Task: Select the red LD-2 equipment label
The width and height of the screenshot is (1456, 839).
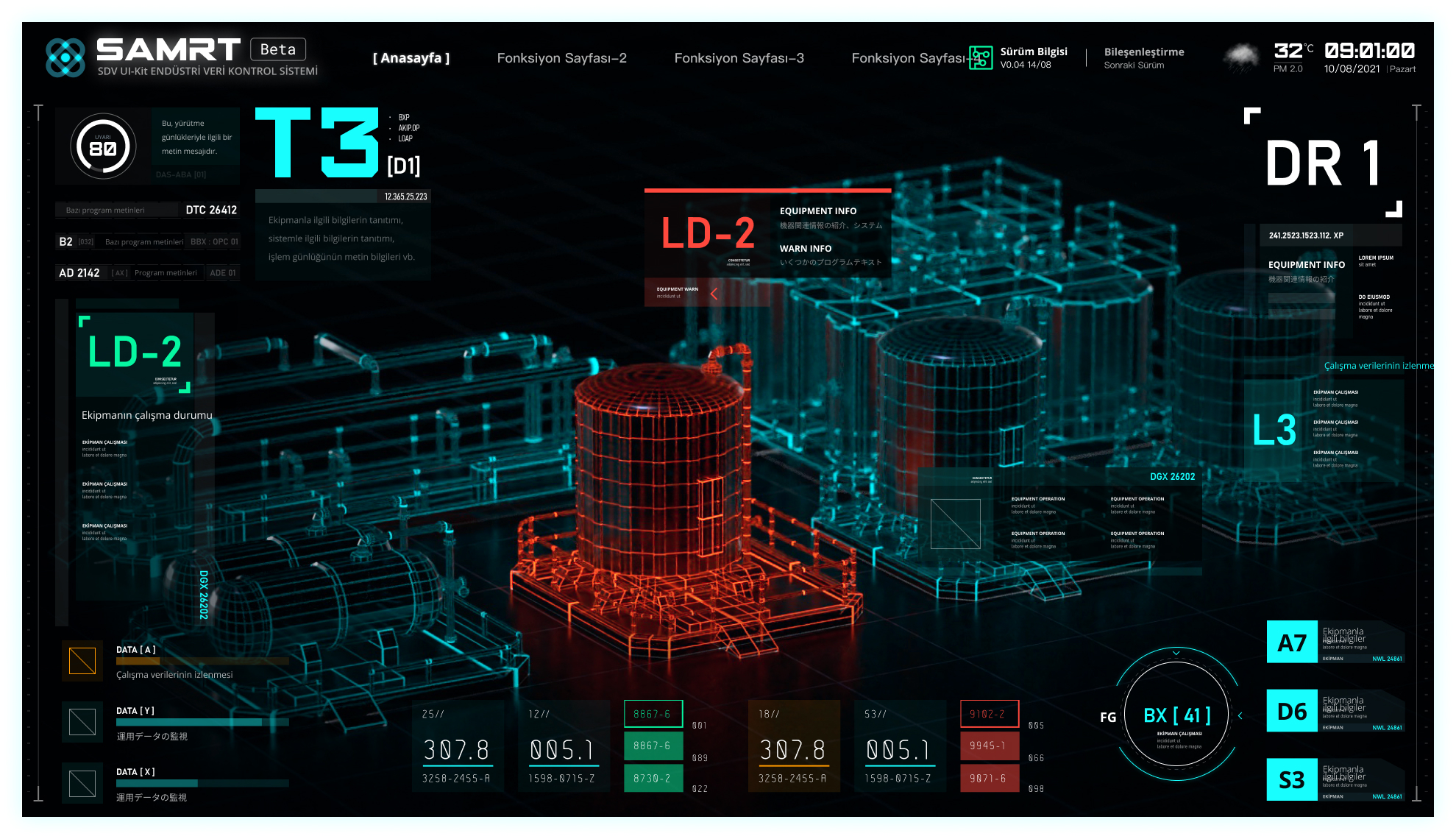Action: (x=708, y=233)
